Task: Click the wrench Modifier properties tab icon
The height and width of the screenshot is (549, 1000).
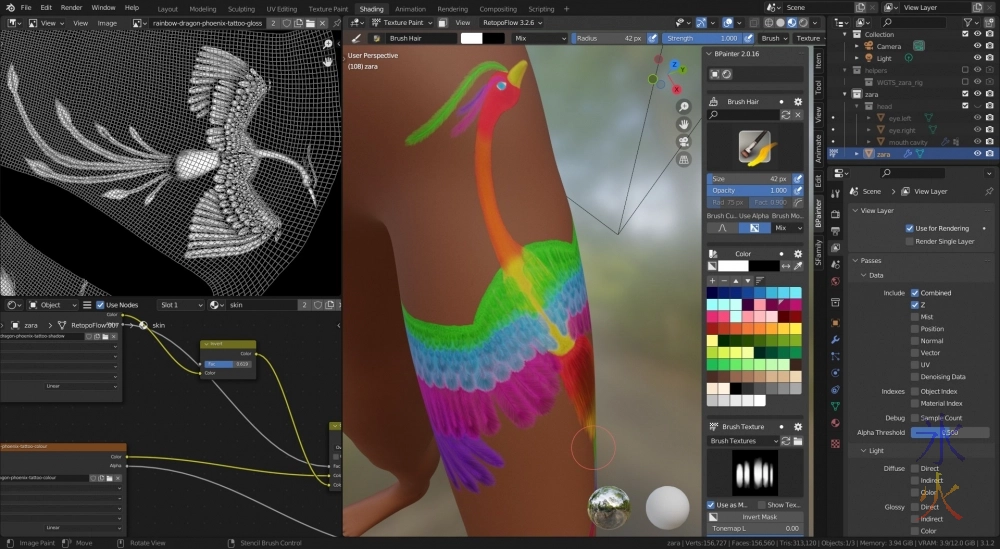Action: coord(836,340)
